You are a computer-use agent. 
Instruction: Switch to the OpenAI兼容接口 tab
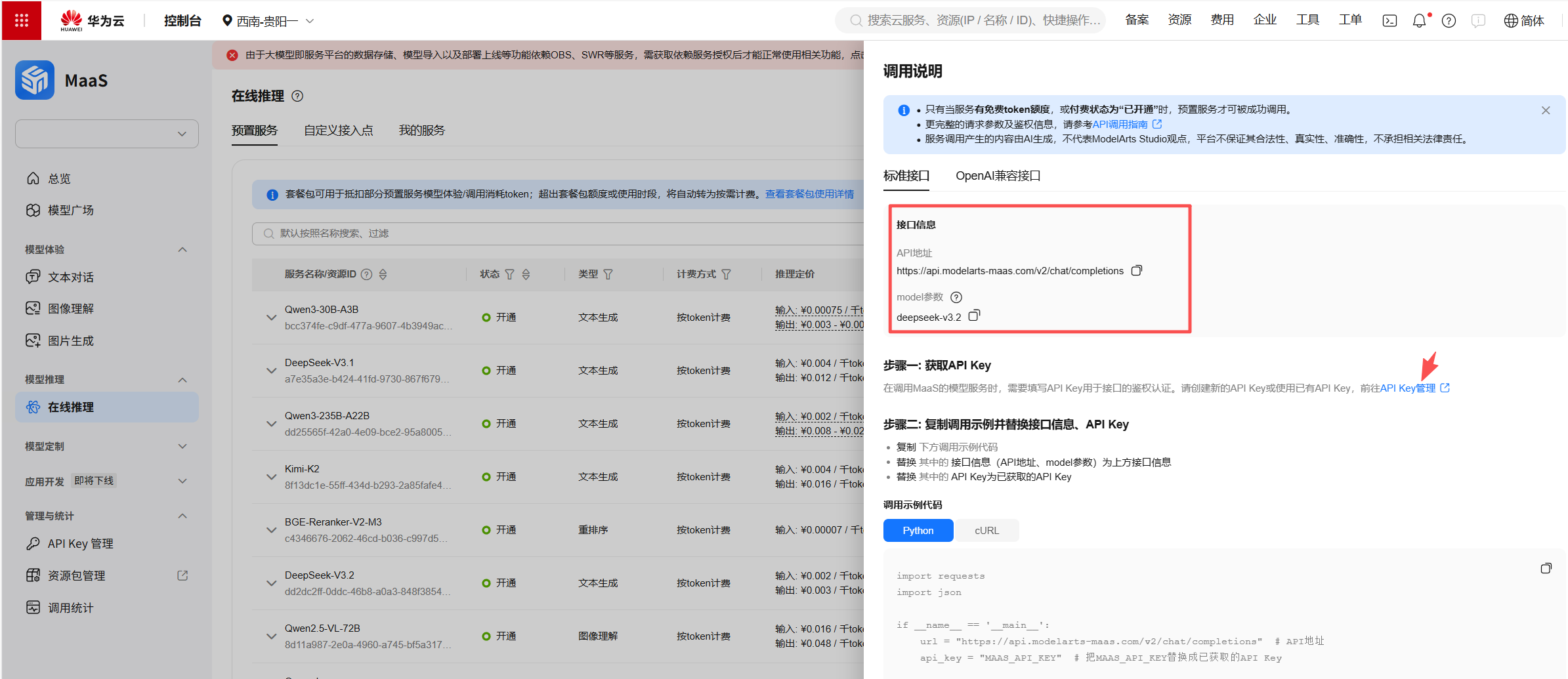[998, 176]
